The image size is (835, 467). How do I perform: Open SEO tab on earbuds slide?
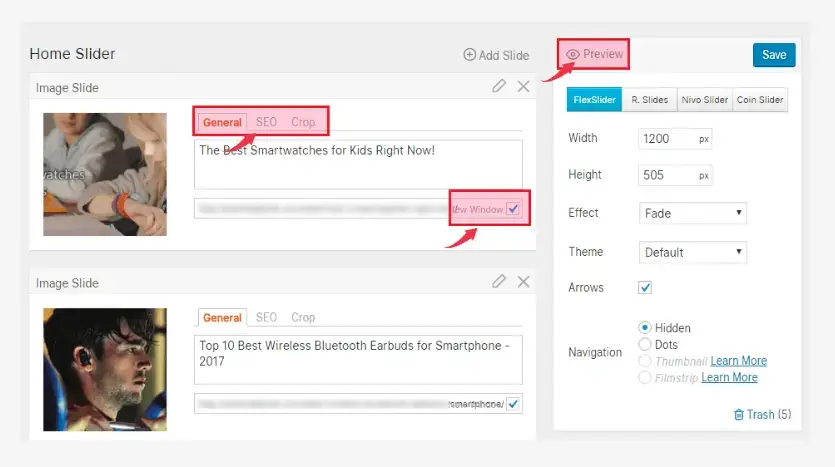tap(266, 317)
